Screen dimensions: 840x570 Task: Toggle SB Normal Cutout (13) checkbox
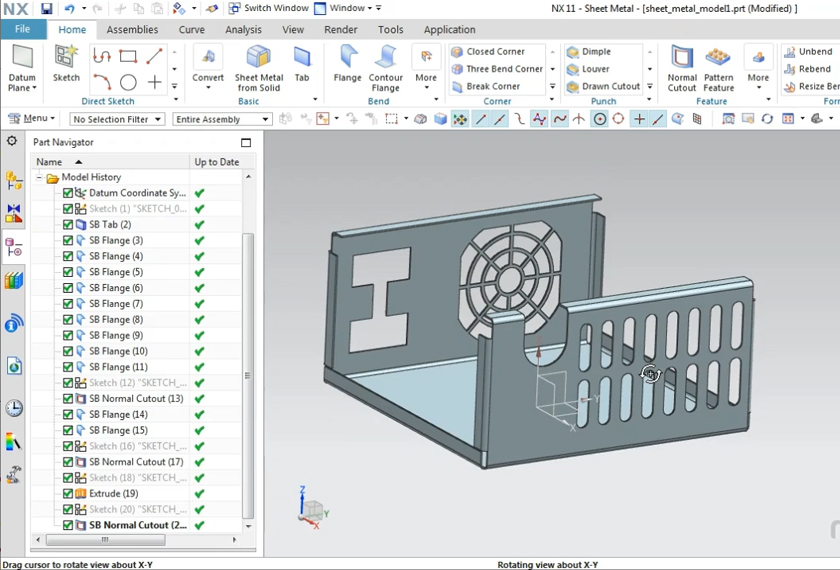coord(68,399)
